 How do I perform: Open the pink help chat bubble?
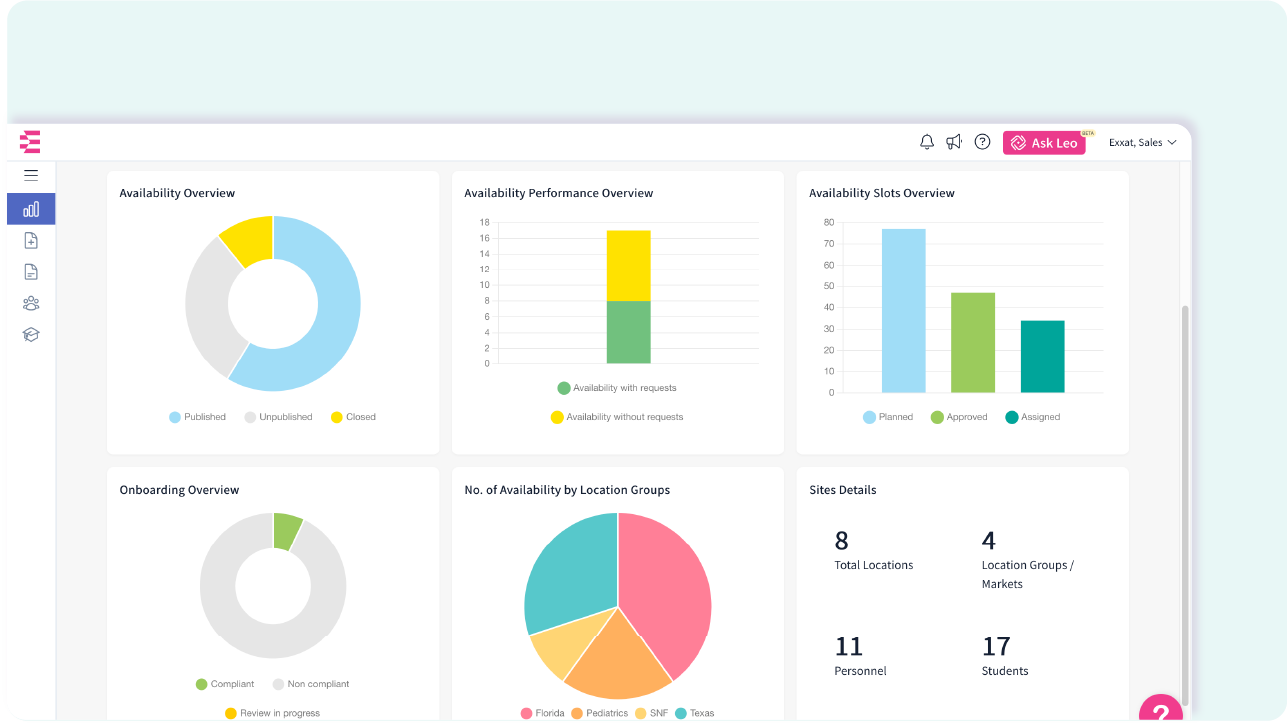tap(1161, 710)
